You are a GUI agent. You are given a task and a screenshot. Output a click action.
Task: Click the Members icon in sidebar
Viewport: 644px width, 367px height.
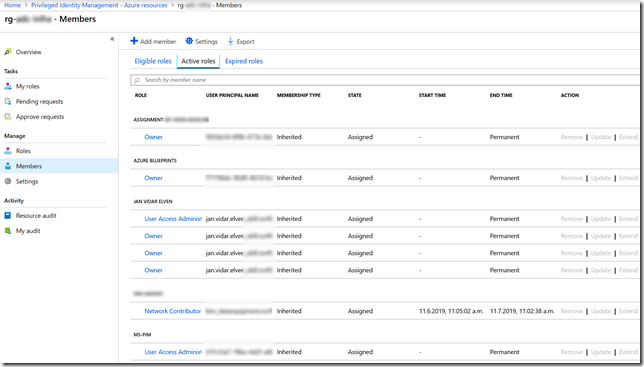click(x=8, y=166)
